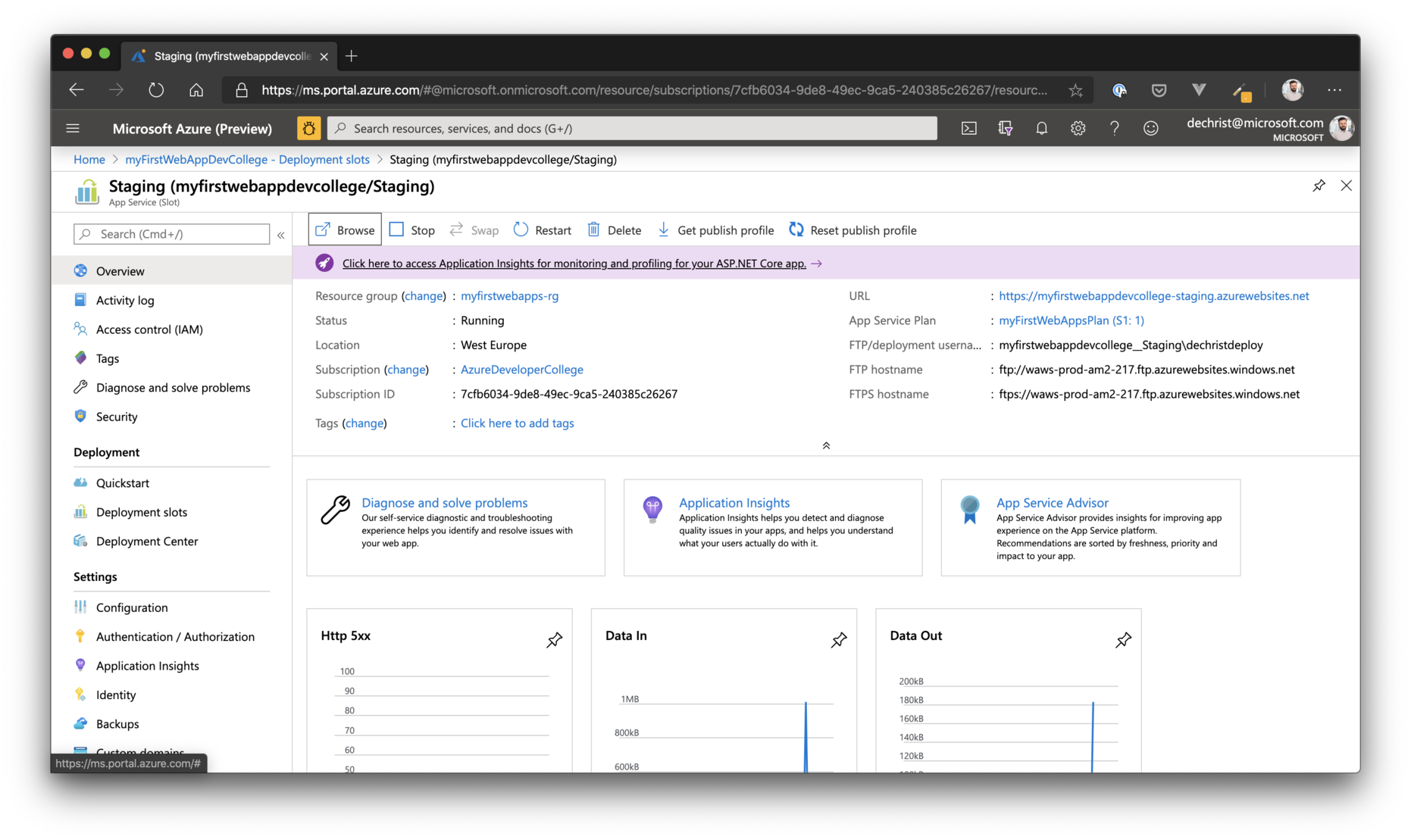Open the portal hamburger menu
Viewport: 1411px width, 840px height.
[x=73, y=129]
